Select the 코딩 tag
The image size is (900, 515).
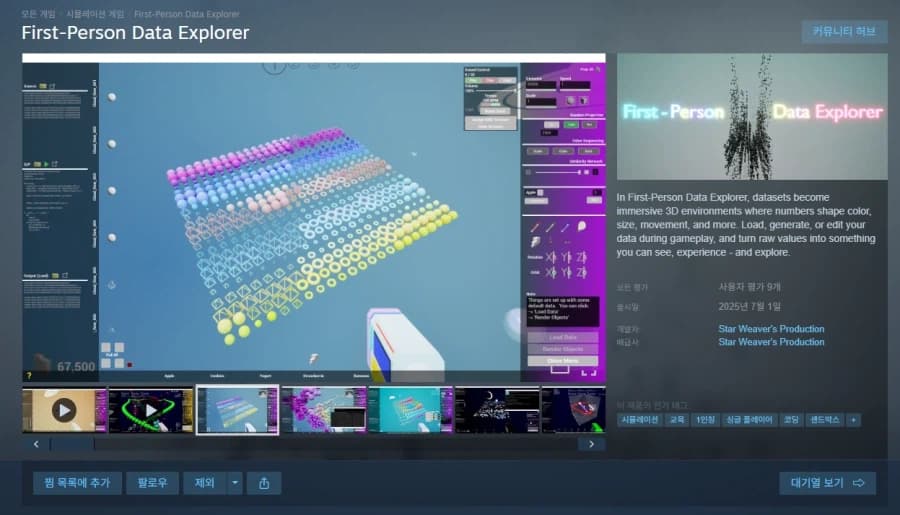tap(792, 420)
